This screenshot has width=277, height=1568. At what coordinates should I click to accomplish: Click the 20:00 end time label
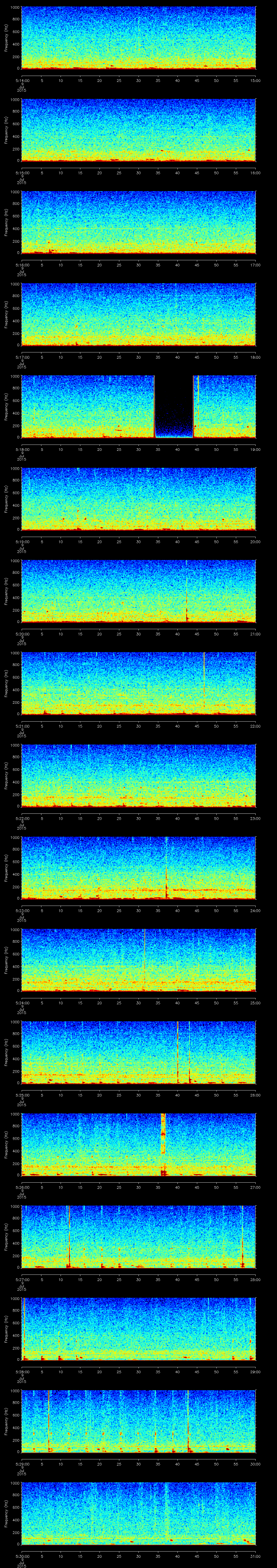pyautogui.click(x=255, y=542)
